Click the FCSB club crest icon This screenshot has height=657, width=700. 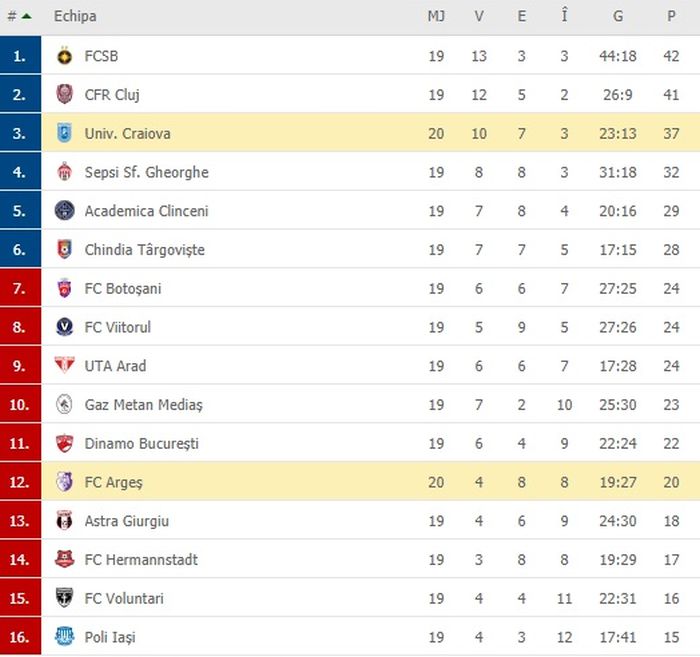[64, 56]
